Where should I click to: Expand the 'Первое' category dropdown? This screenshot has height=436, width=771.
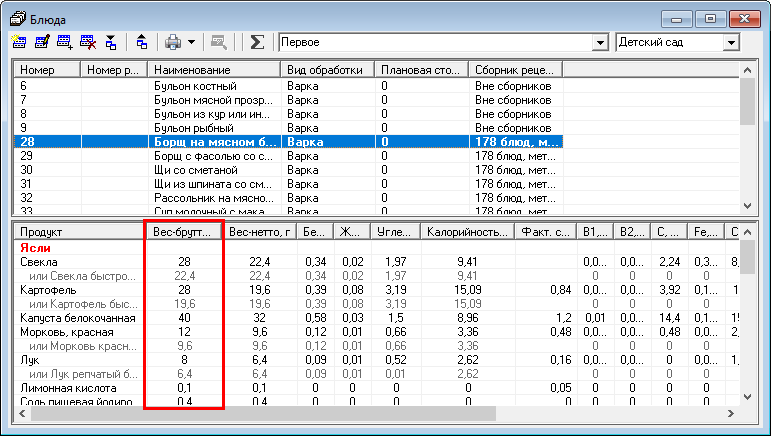point(600,43)
